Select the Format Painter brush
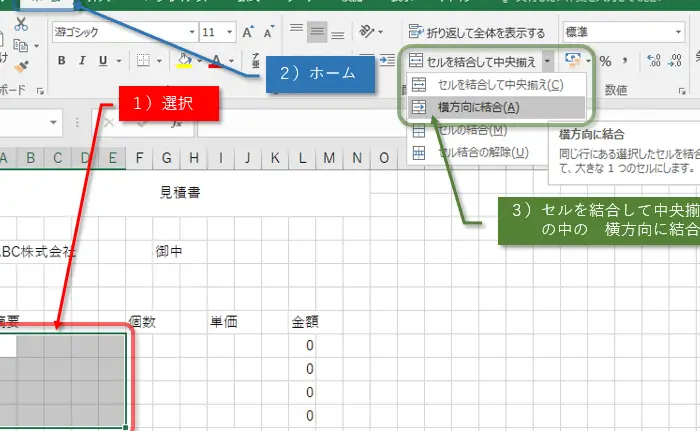This screenshot has height=431, width=700. (x=21, y=67)
